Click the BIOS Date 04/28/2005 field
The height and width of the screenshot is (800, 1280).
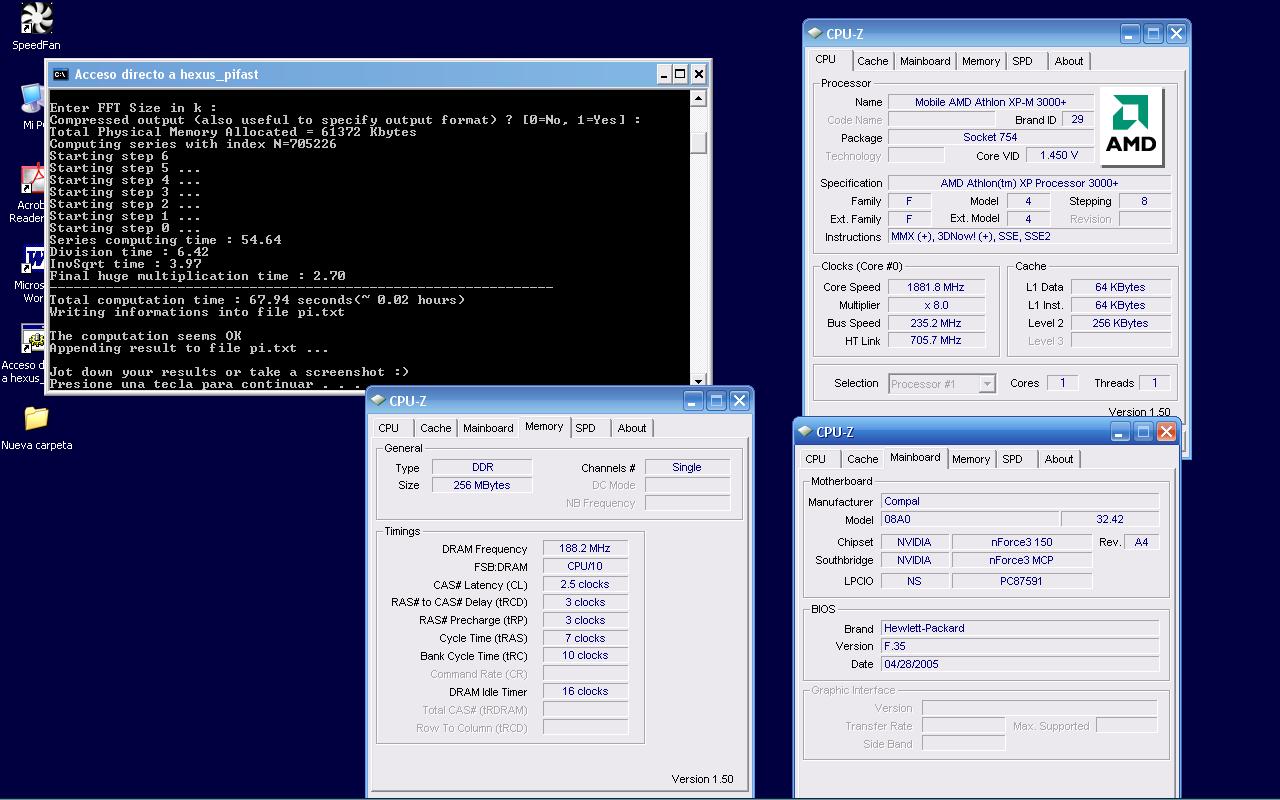coord(1019,664)
